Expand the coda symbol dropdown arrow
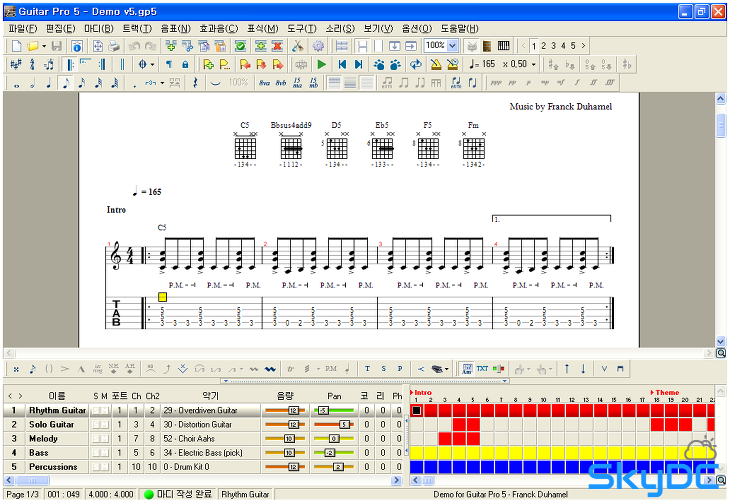 click(x=152, y=65)
